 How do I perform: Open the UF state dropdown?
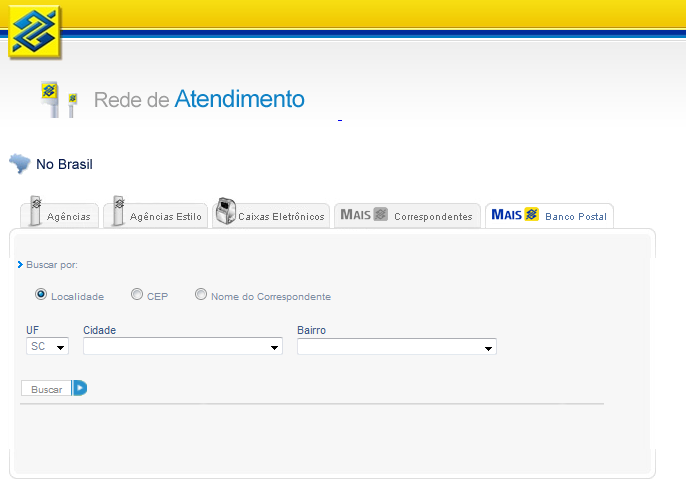point(47,347)
